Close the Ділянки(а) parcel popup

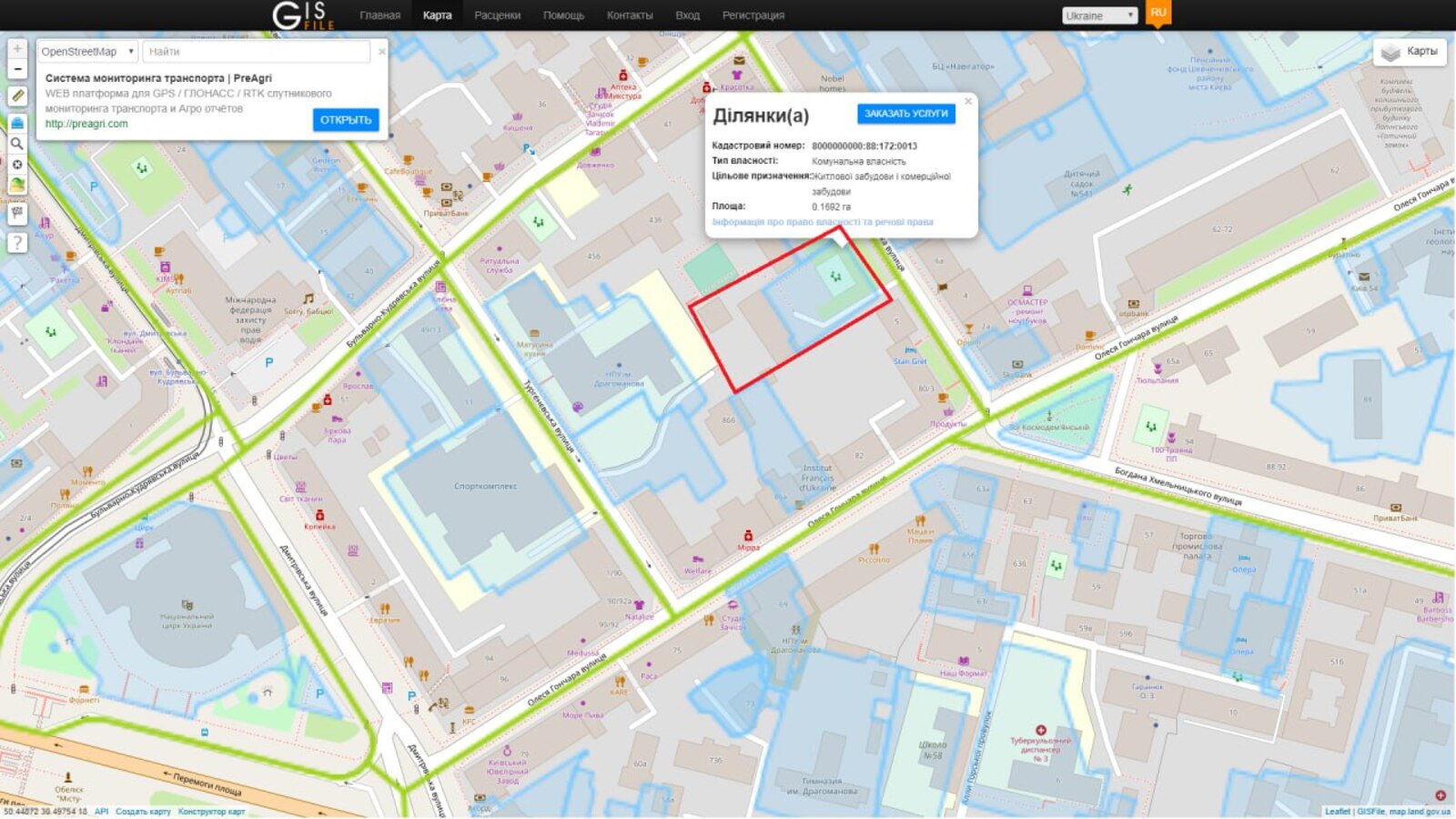point(968,101)
